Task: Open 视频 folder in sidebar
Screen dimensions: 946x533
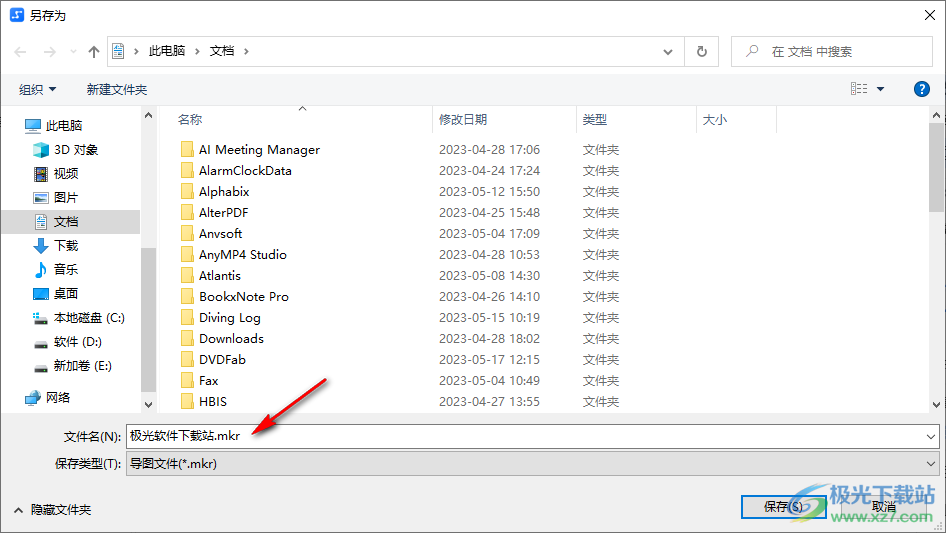Action: (x=66, y=174)
